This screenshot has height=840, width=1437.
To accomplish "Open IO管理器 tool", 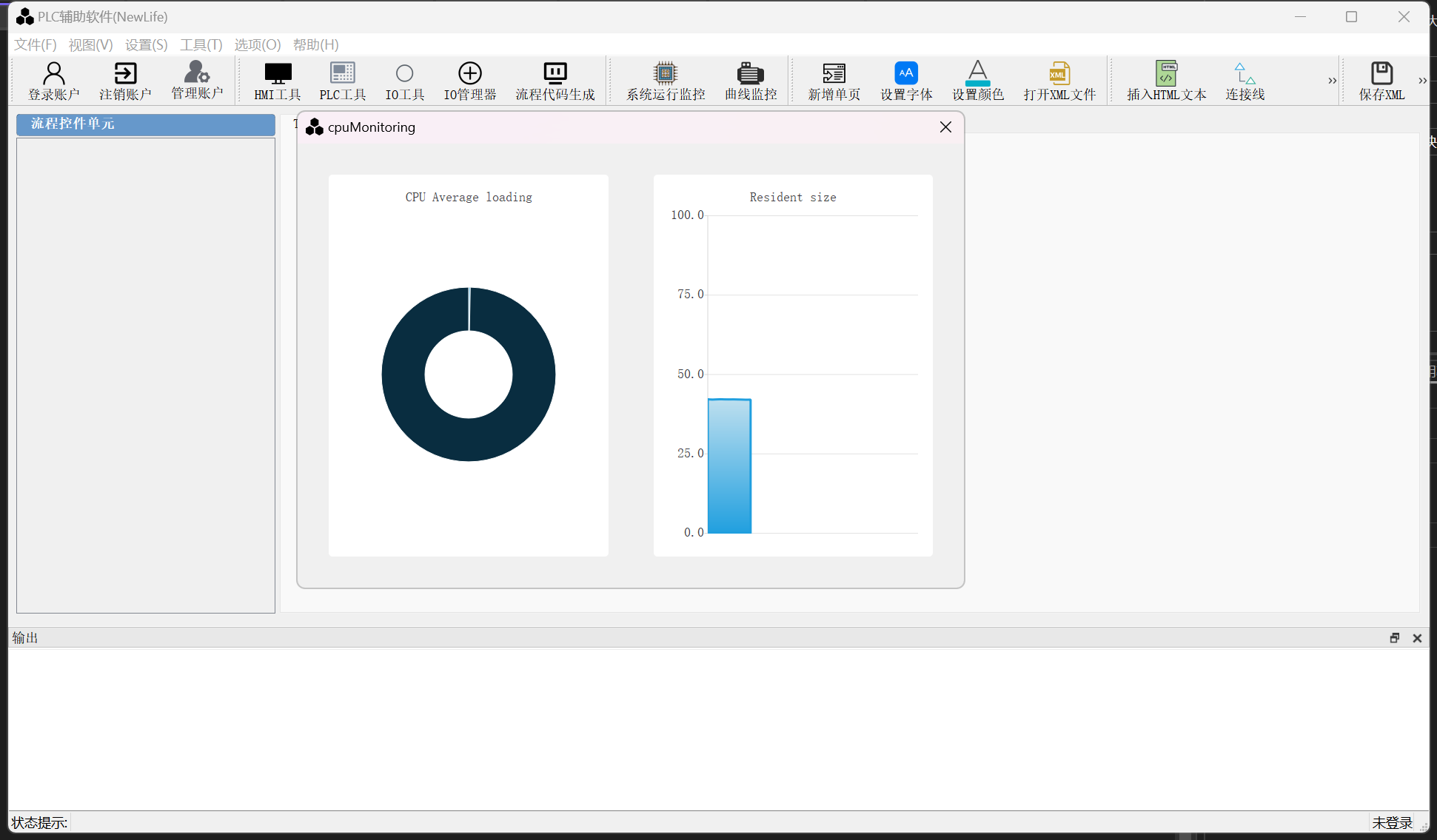I will click(x=469, y=79).
